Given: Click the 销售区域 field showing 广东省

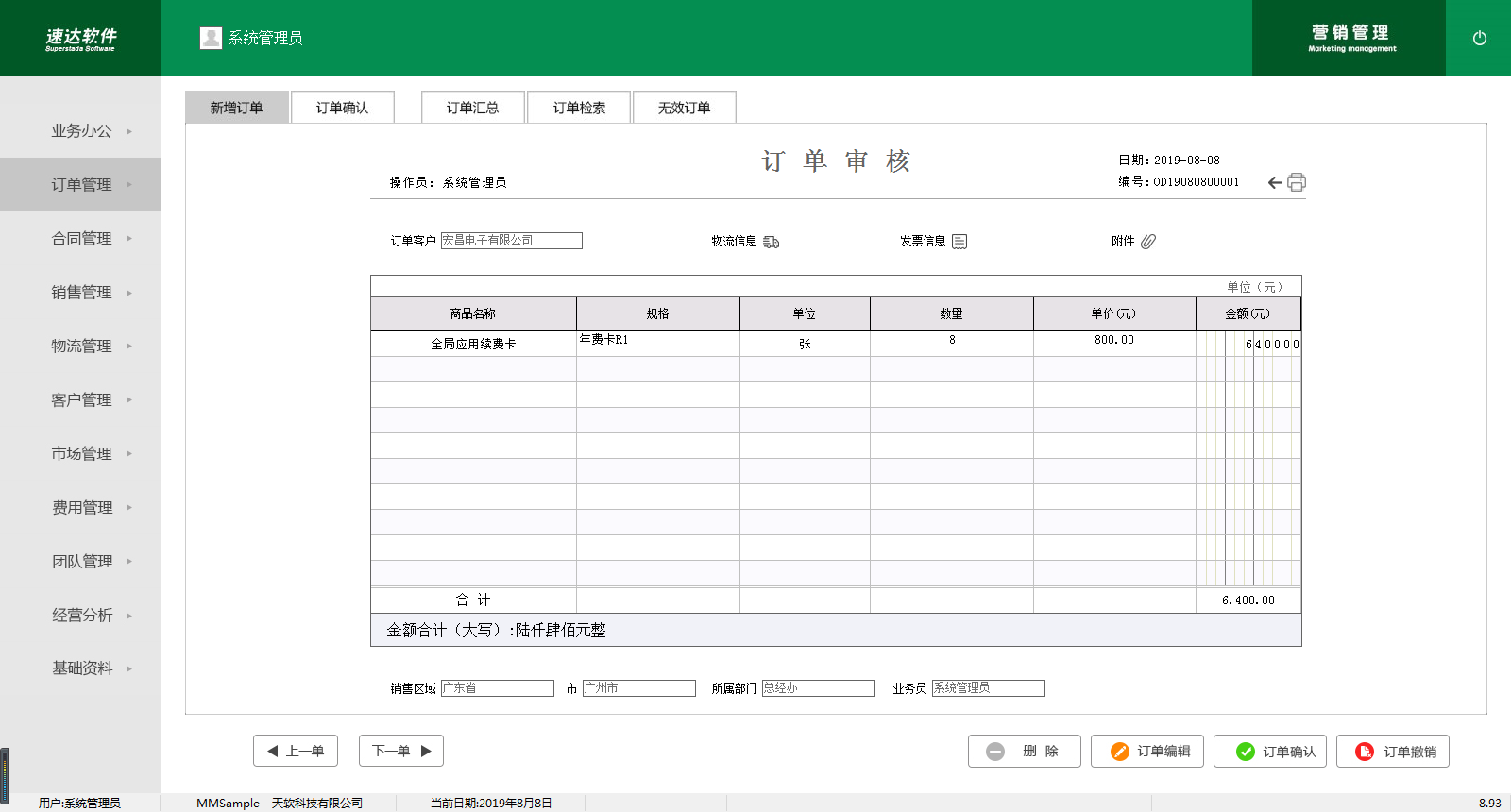Looking at the screenshot, I should (498, 688).
